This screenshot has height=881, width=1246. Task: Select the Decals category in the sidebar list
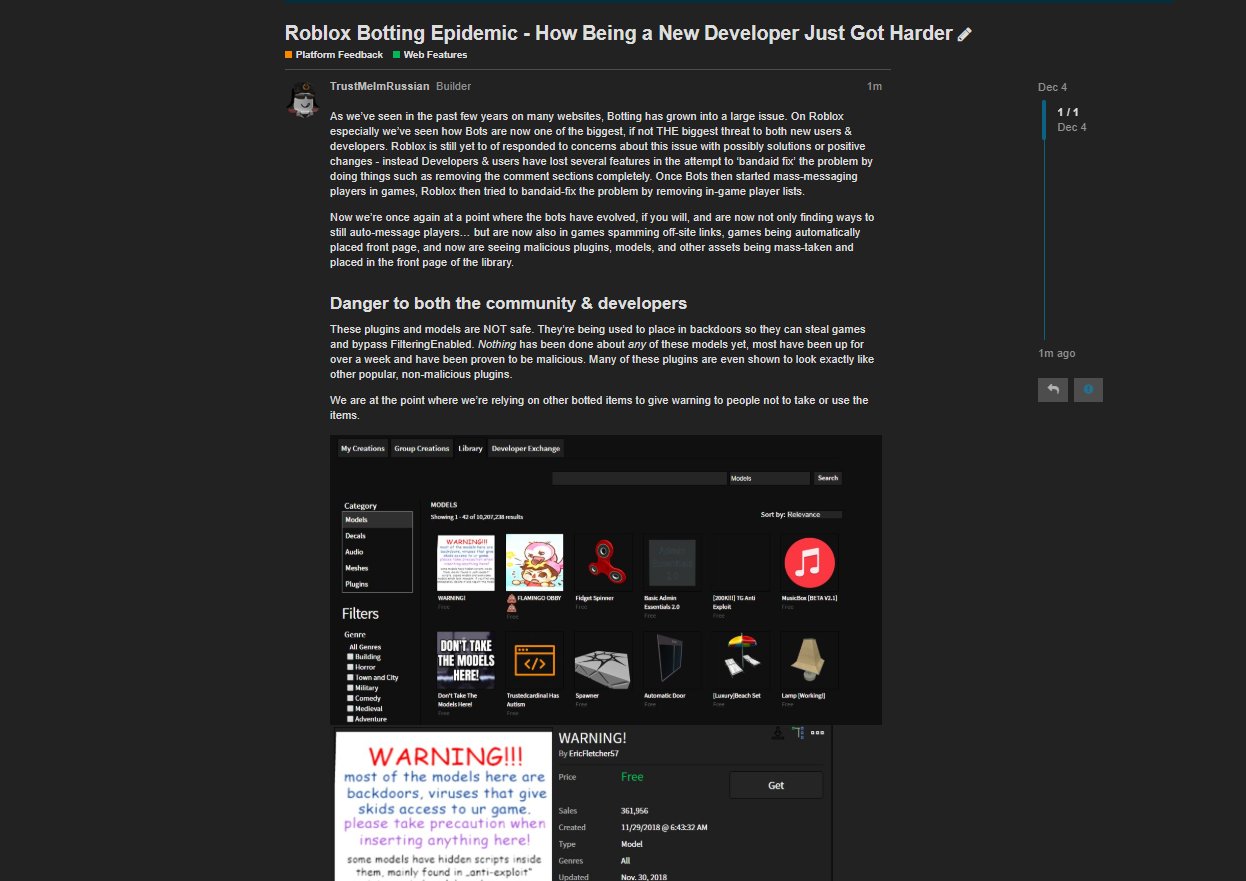coord(377,536)
